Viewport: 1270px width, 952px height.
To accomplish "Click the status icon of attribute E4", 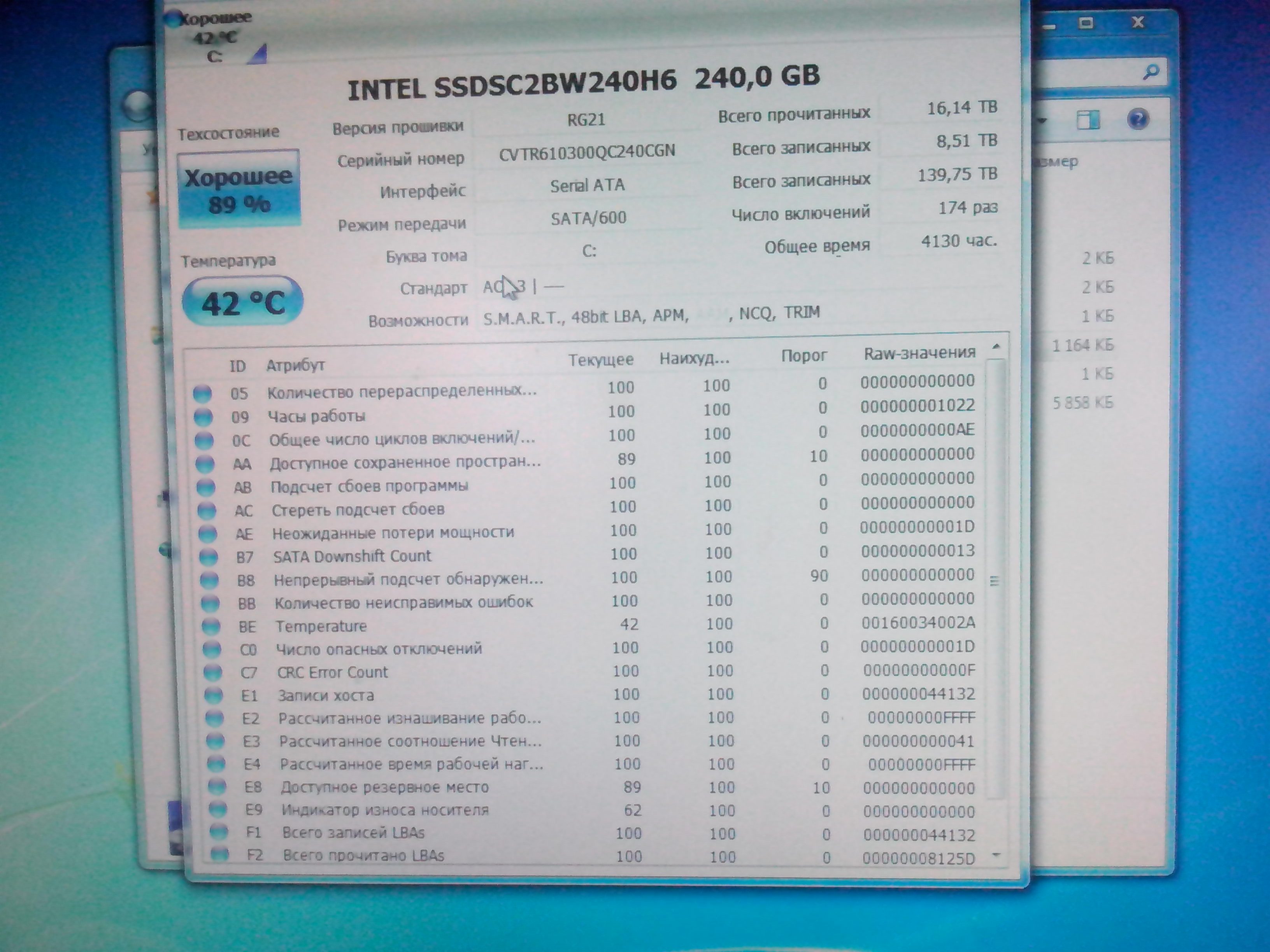I will (x=216, y=764).
